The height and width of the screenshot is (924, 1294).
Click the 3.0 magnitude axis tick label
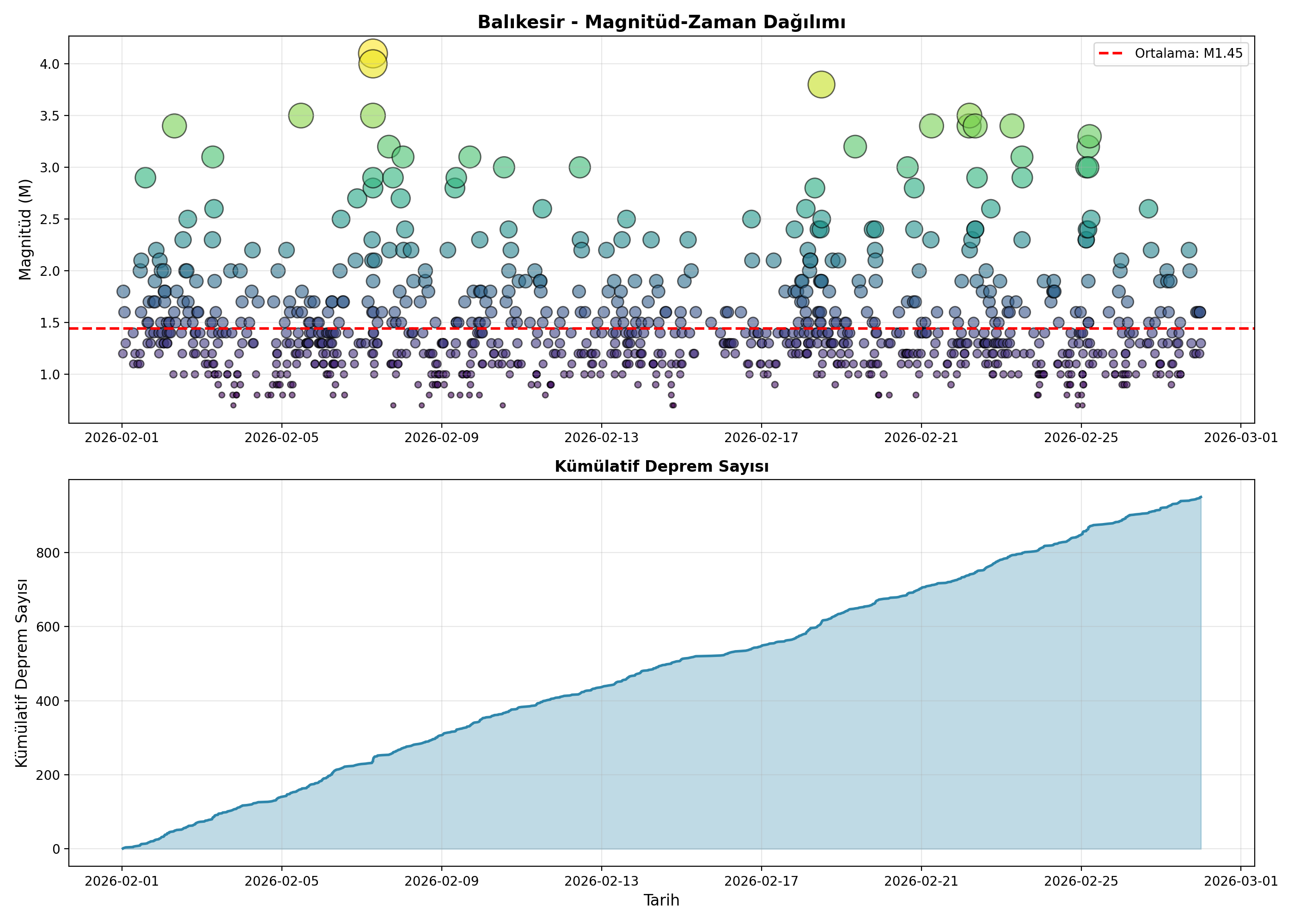point(49,168)
